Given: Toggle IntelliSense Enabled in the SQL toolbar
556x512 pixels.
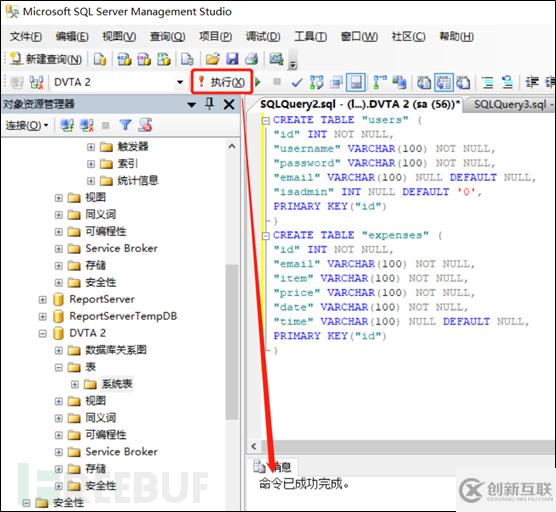Looking at the screenshot, I should (x=356, y=82).
